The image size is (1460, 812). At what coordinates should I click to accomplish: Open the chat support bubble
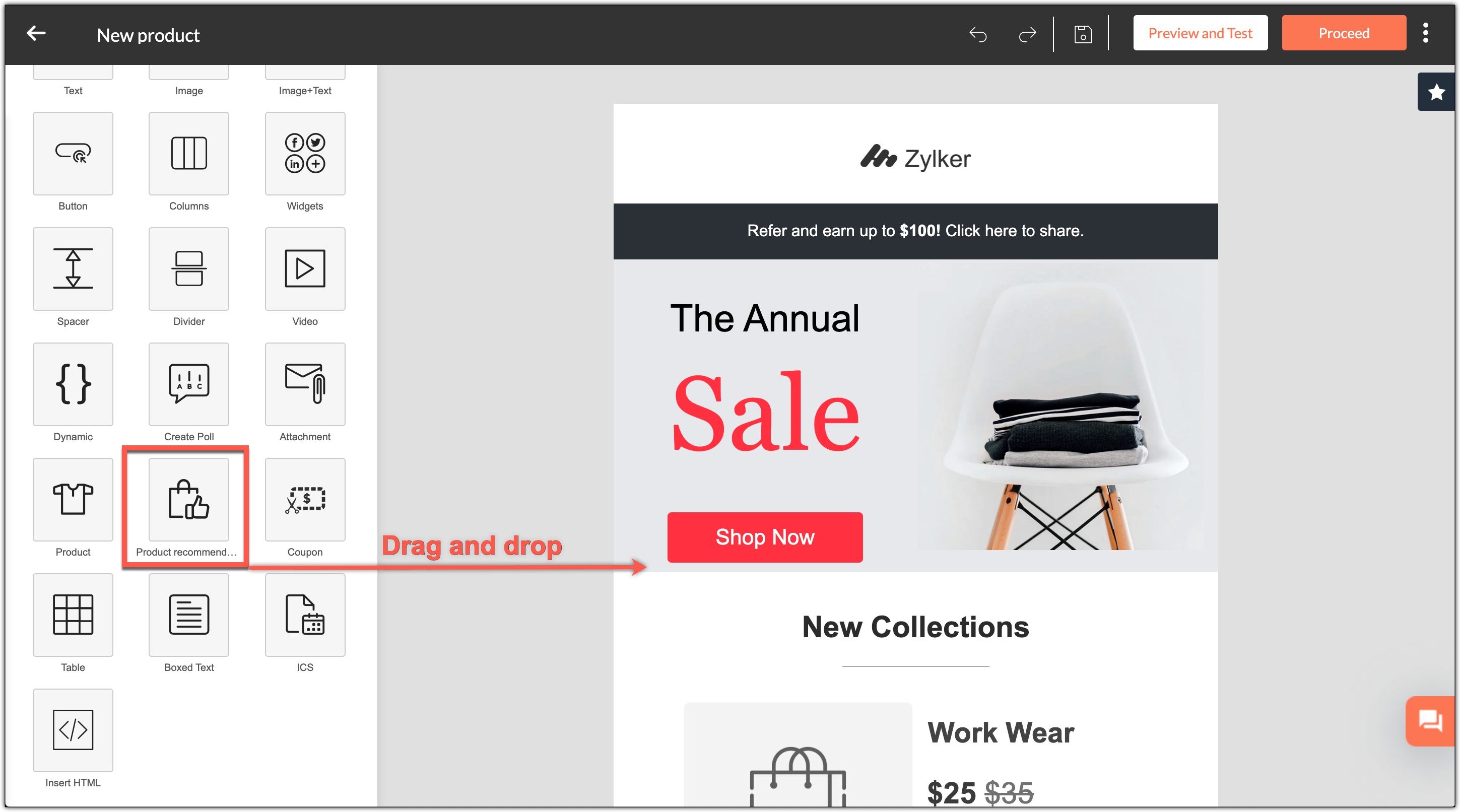pos(1430,721)
